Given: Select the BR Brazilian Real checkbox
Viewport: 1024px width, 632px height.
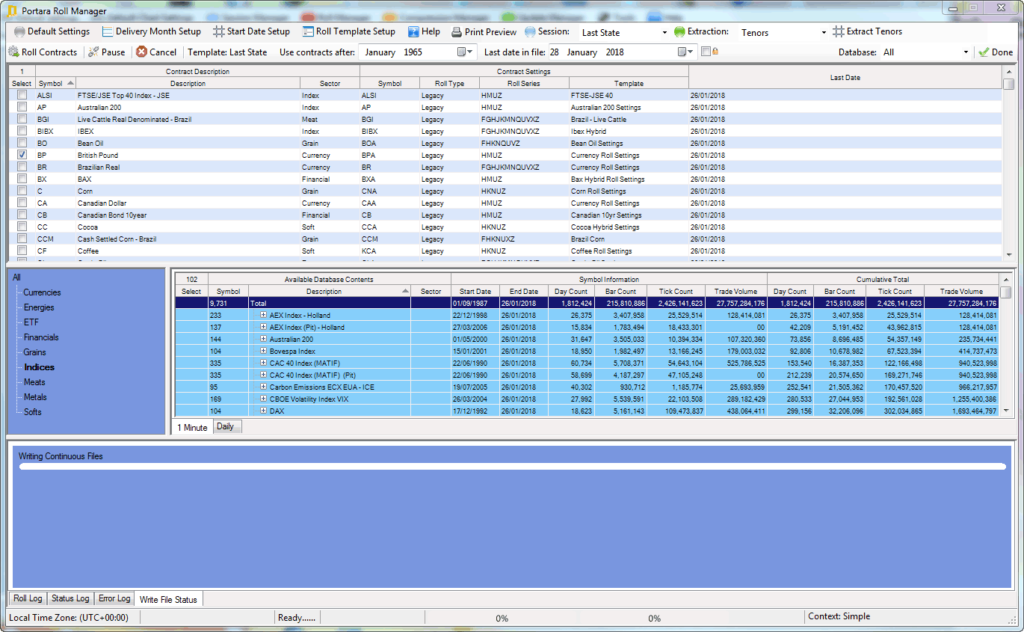Looking at the screenshot, I should [22, 167].
